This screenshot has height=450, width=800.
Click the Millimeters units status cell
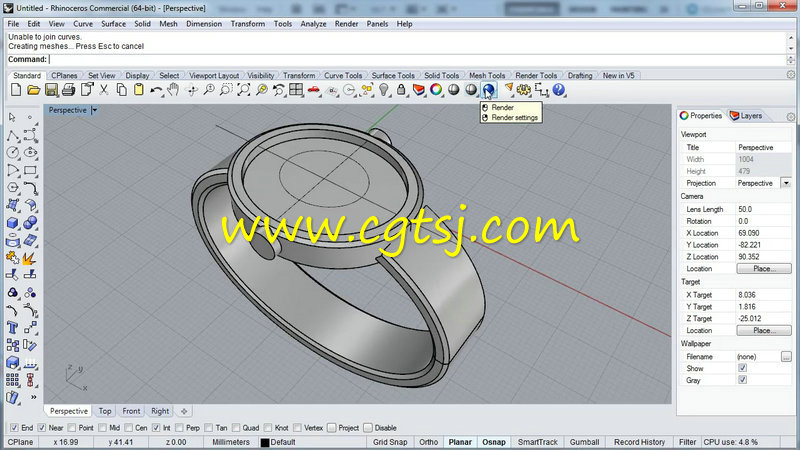tap(231, 442)
